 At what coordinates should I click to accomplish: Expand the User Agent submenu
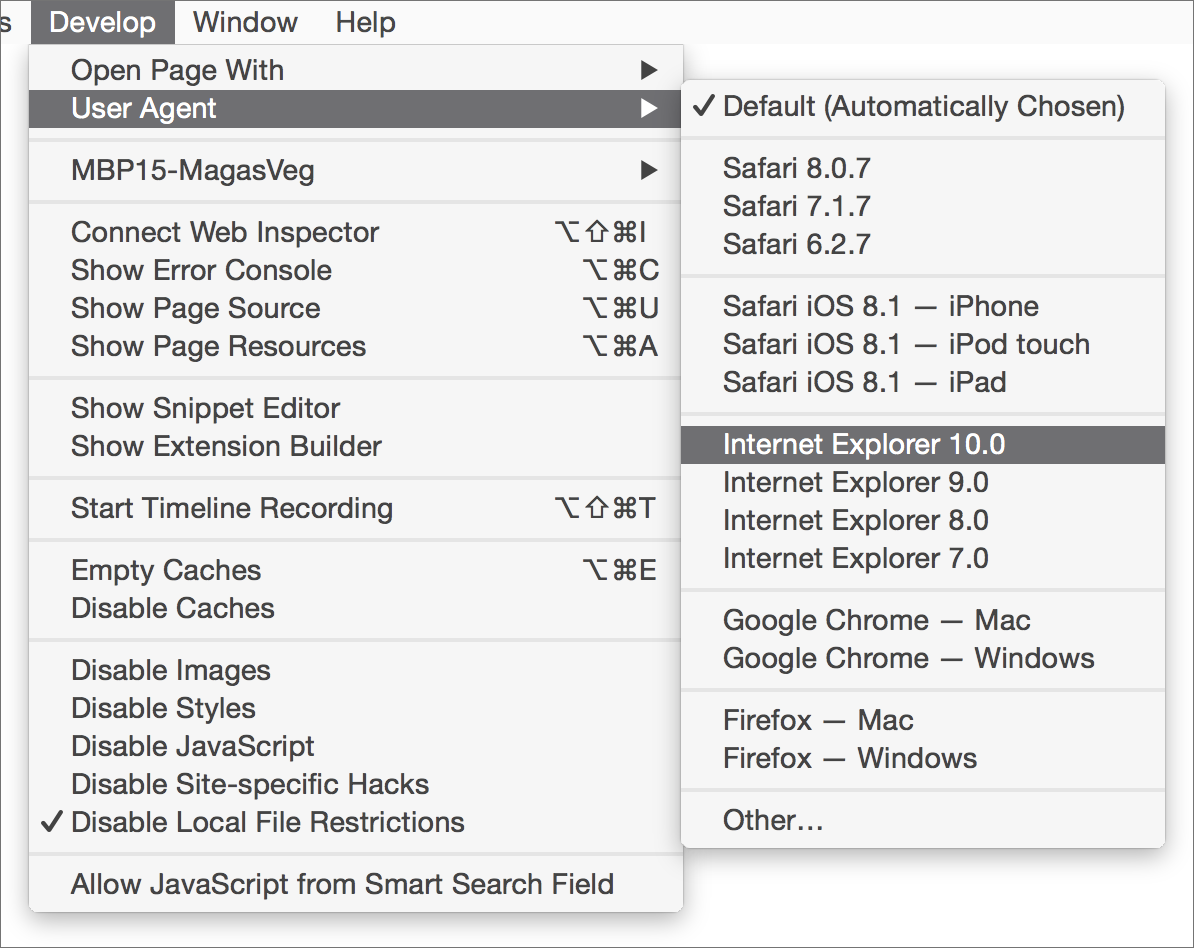coord(356,108)
